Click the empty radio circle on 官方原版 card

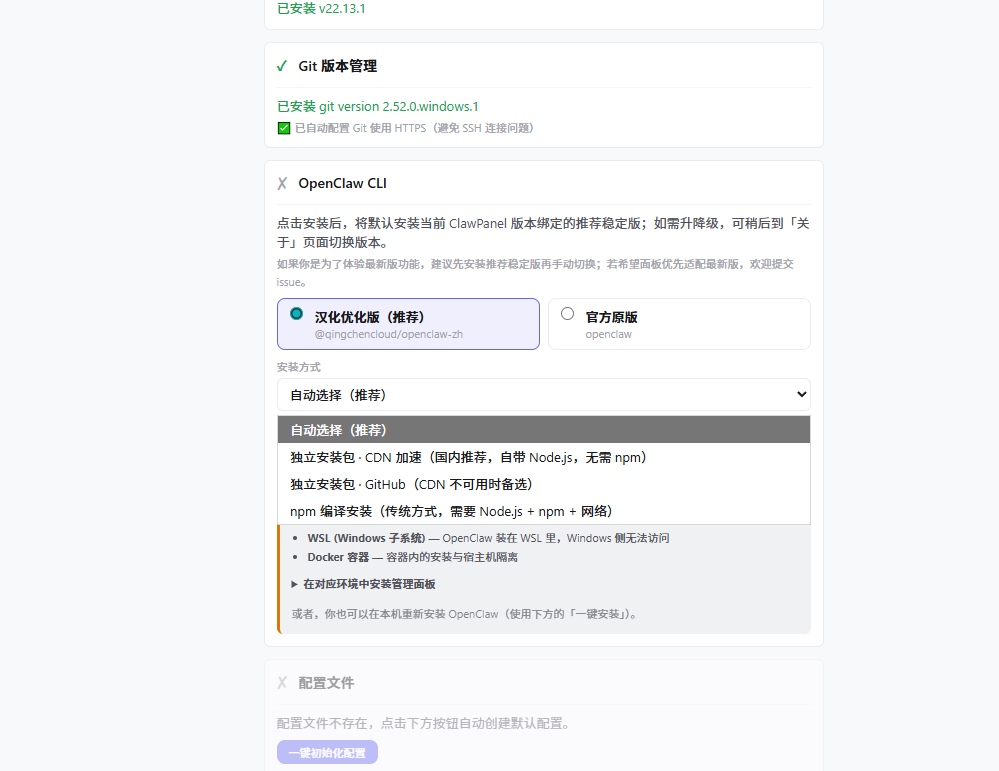567,313
